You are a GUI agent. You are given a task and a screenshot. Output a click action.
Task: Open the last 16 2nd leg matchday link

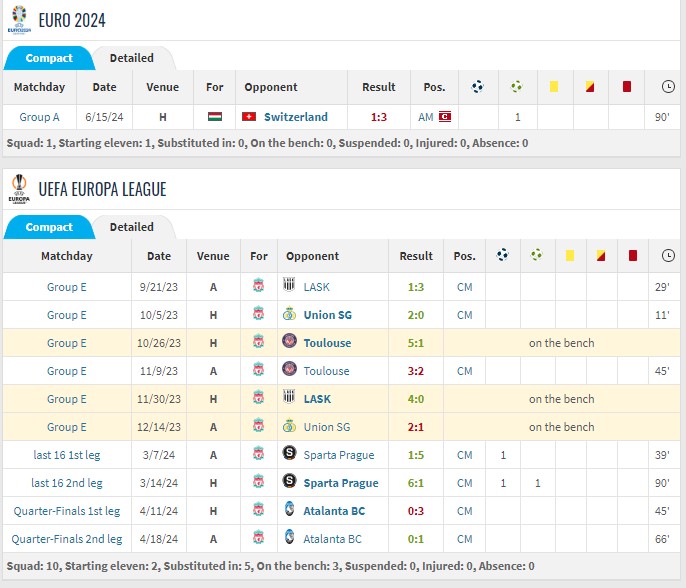tap(67, 483)
